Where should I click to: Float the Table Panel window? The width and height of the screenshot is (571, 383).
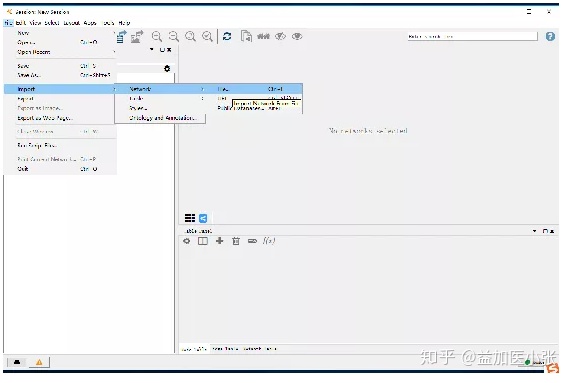(x=545, y=231)
